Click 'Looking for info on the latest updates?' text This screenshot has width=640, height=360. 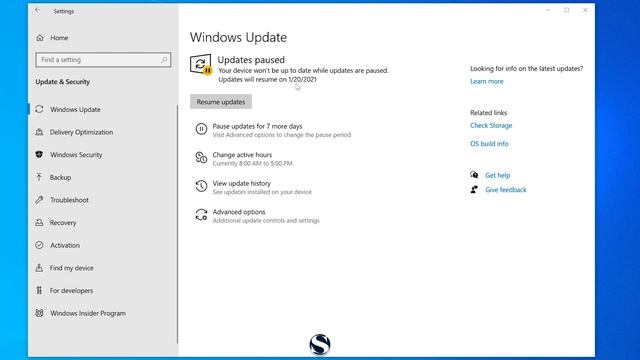pos(527,69)
